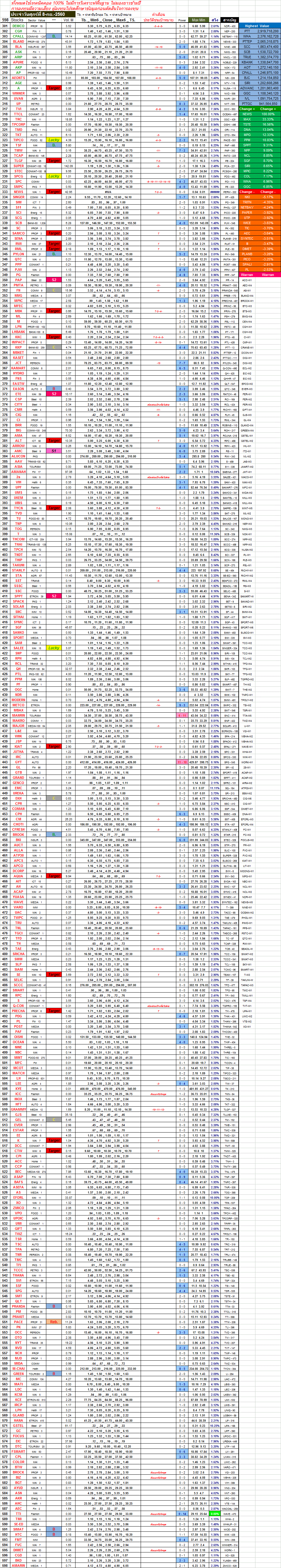The width and height of the screenshot is (281, 1568).
Task: Select TRUE in the Highest Value list
Action: pyautogui.click(x=247, y=57)
